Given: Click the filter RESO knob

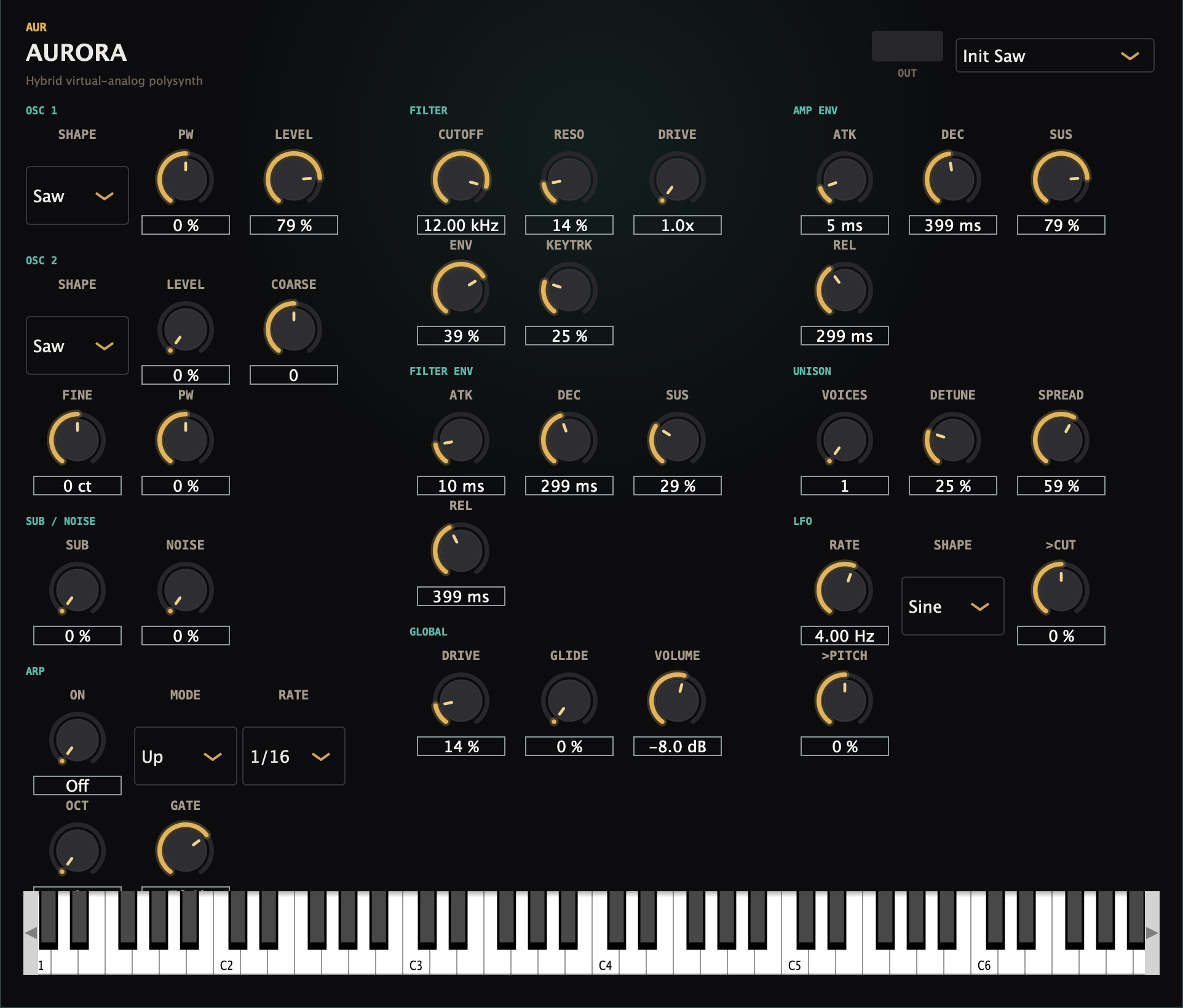Looking at the screenshot, I should (569, 179).
